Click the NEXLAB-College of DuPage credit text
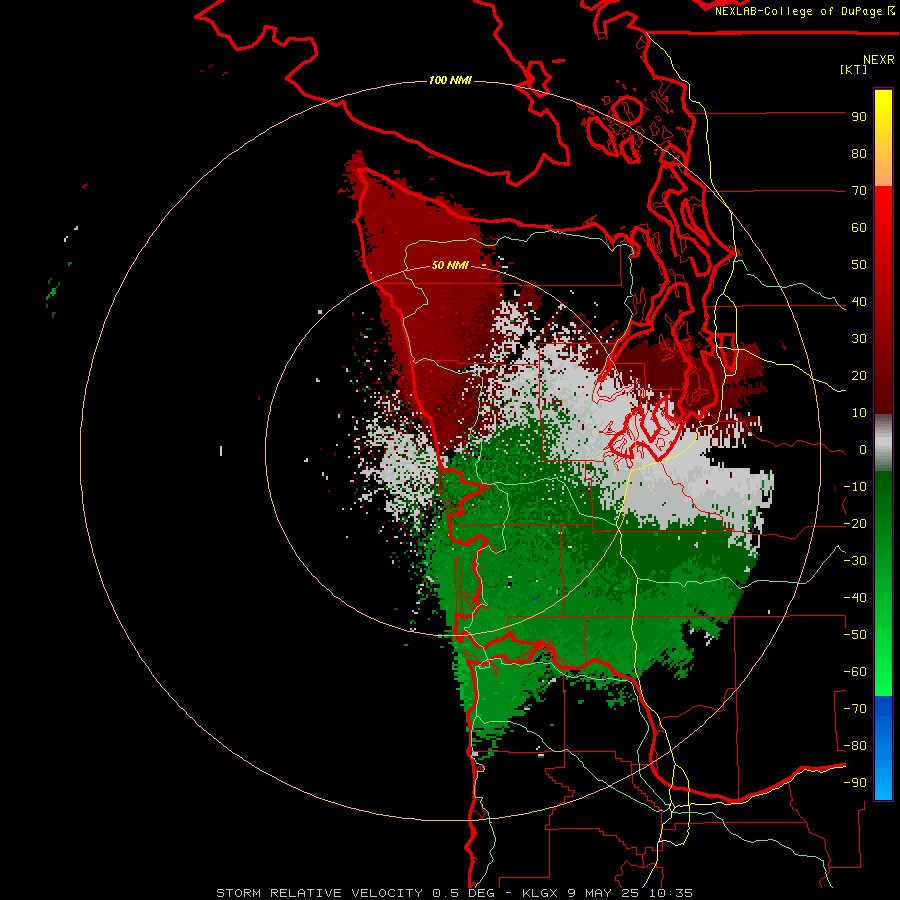 (x=805, y=11)
